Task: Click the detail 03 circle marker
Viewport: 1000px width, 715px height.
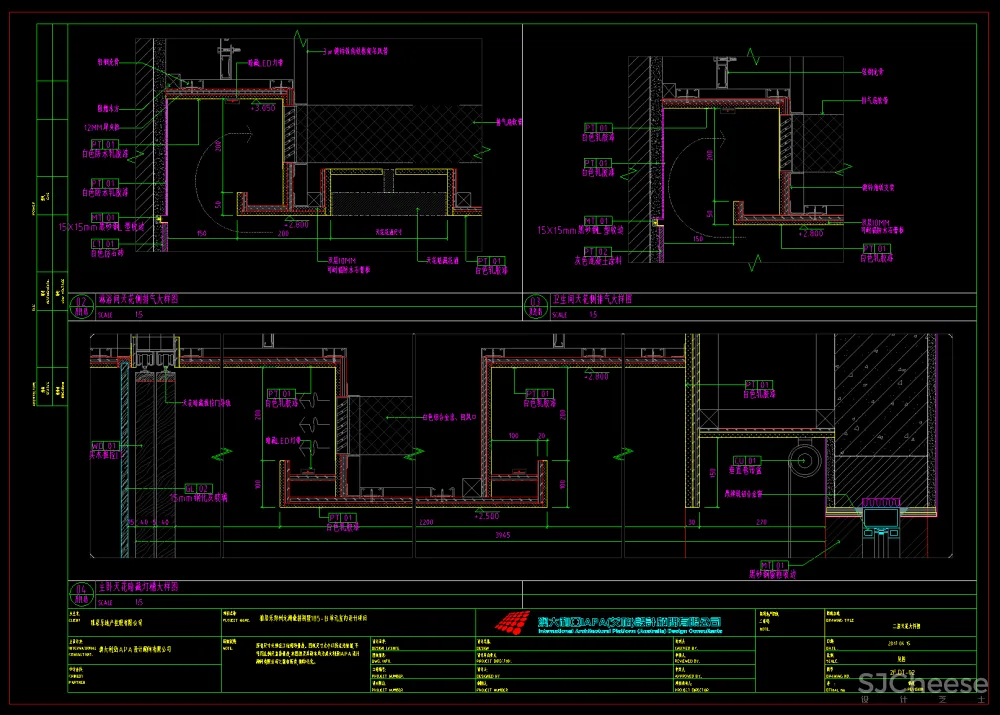Action: pyautogui.click(x=535, y=306)
